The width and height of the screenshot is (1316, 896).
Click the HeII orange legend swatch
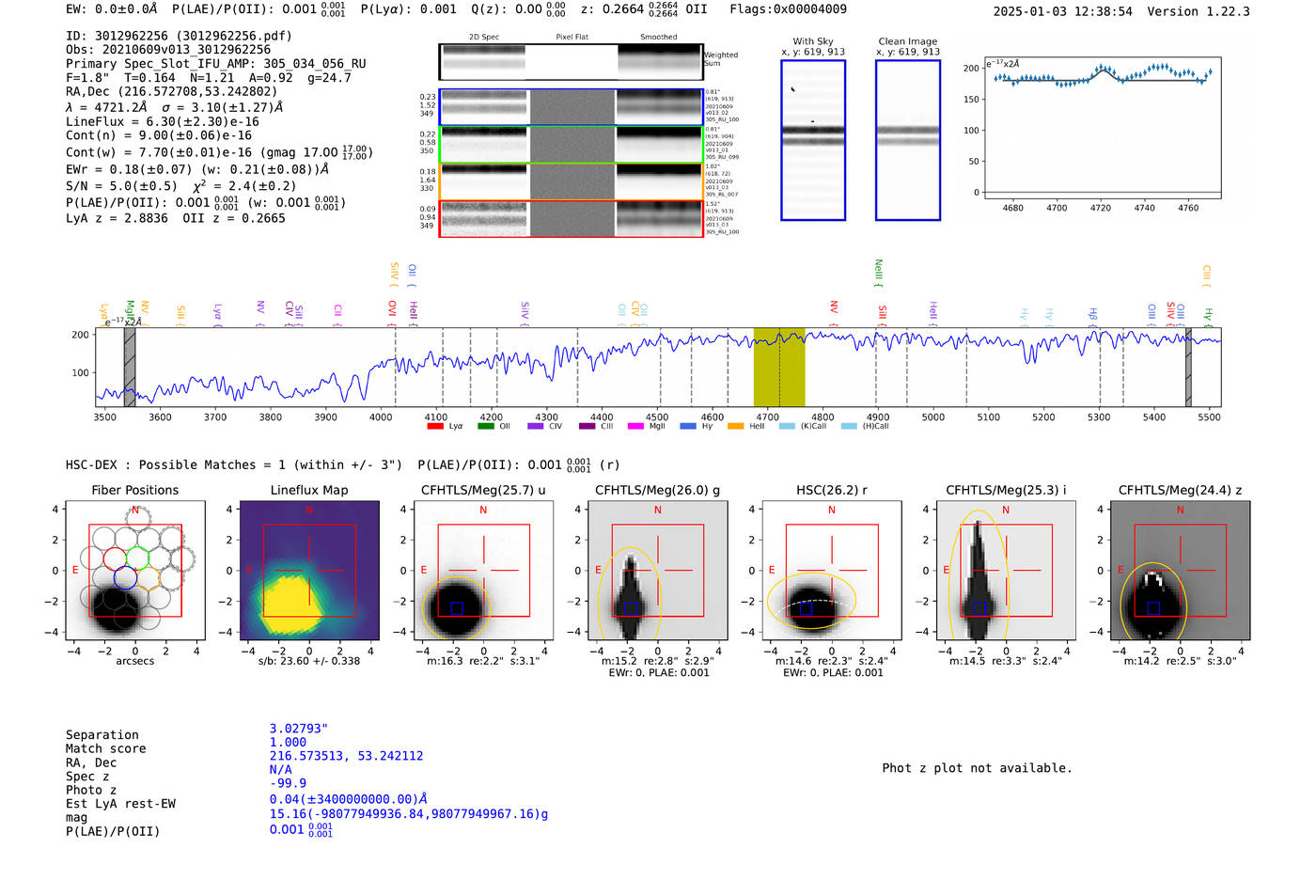736,426
